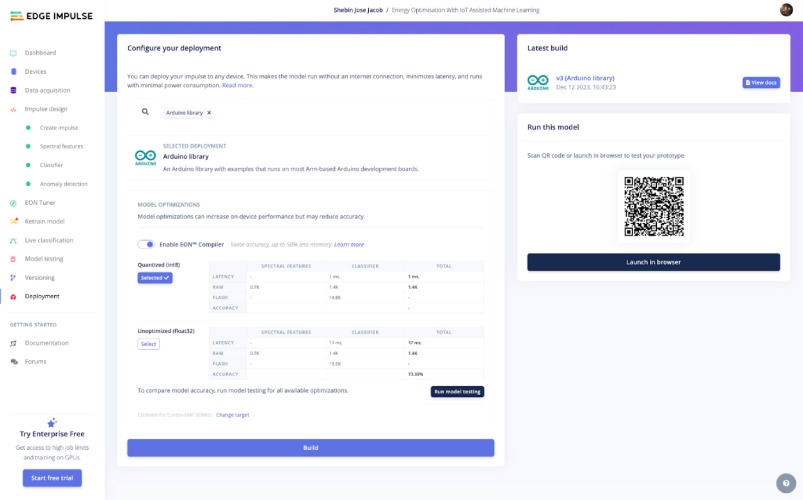Viewport: 803px width, 500px height.
Task: Go to Model testing page
Action: 44,258
